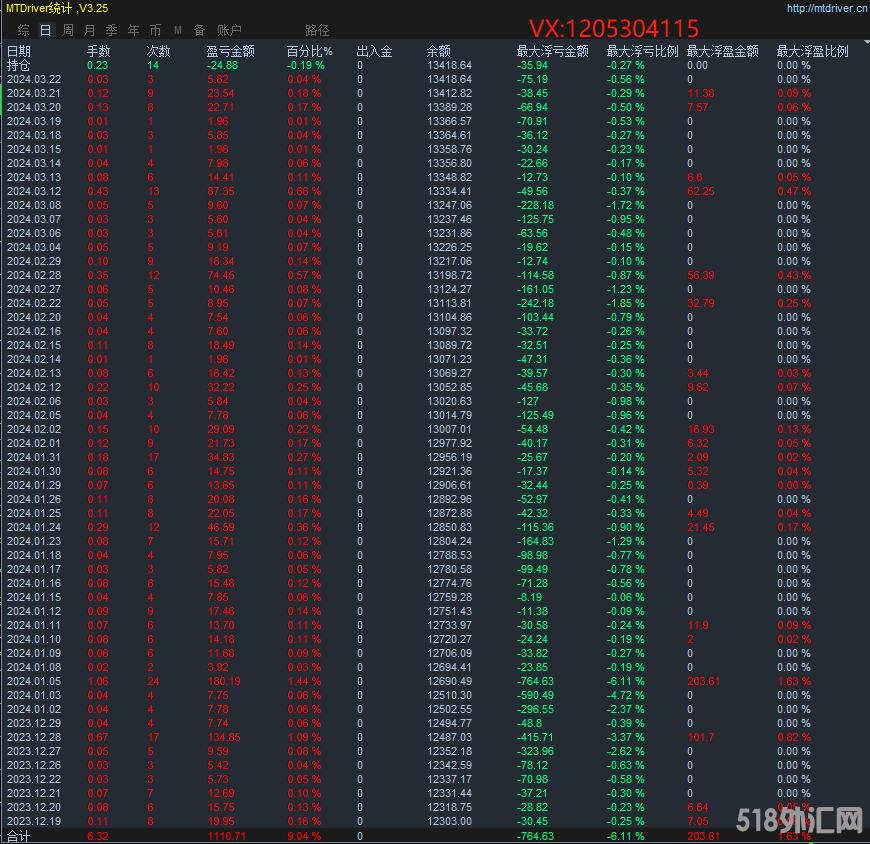Click the balance value 12690.49
The image size is (870, 844).
[x=449, y=681]
